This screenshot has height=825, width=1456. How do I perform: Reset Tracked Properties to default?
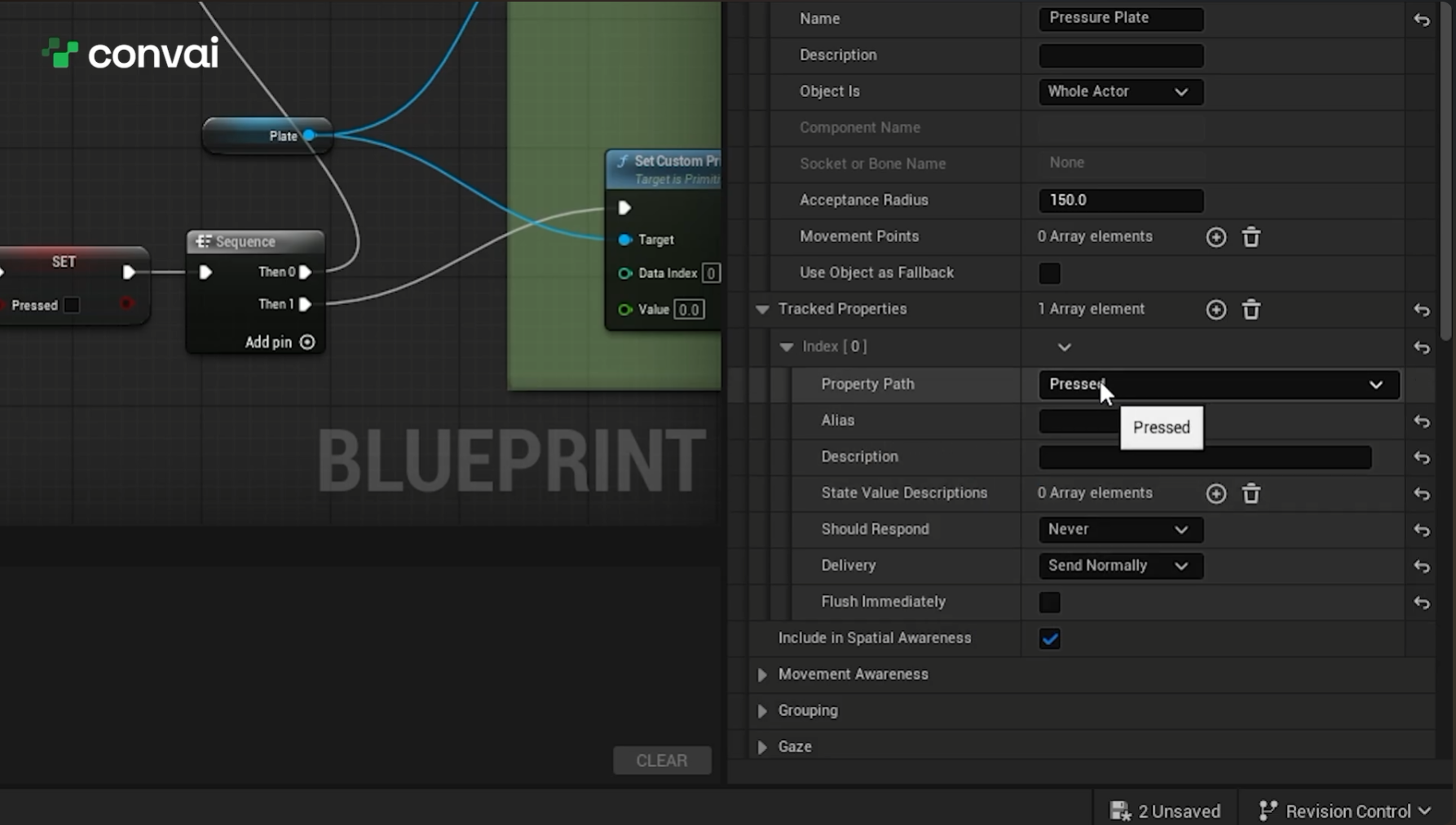1422,310
